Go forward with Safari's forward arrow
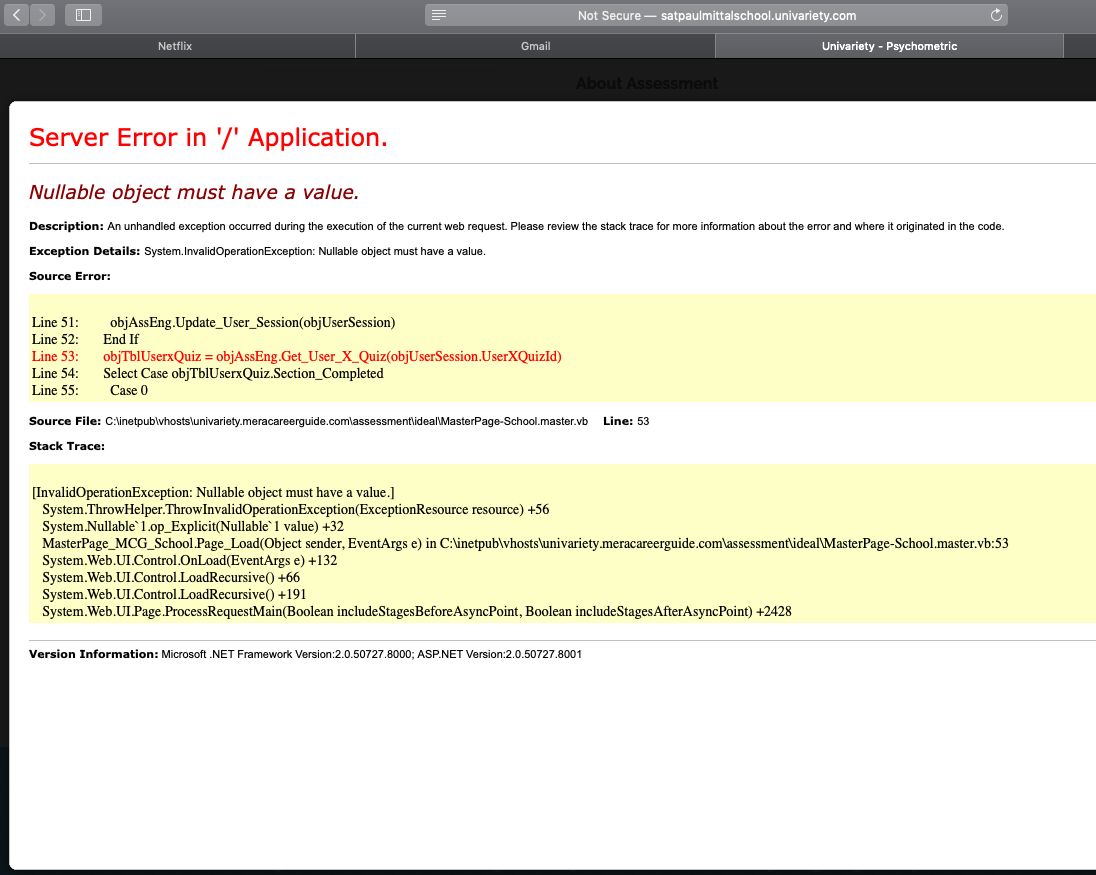The height and width of the screenshot is (875, 1096). 43,15
